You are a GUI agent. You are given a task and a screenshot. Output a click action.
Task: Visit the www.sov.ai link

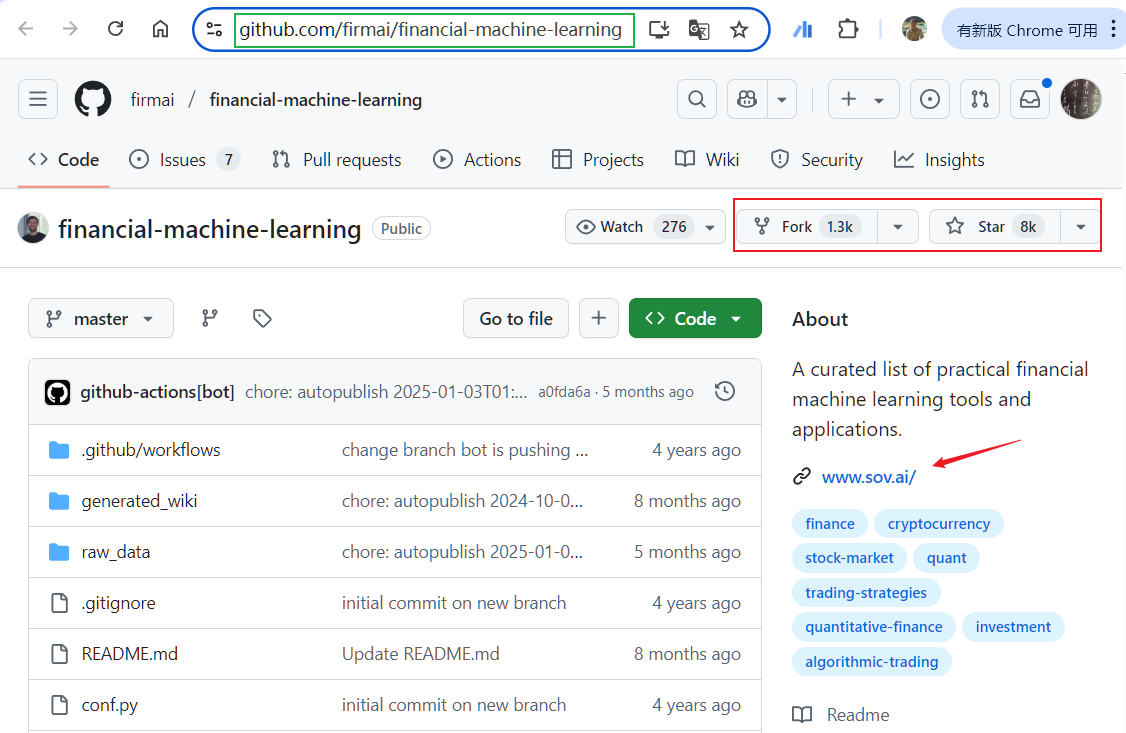pos(868,477)
